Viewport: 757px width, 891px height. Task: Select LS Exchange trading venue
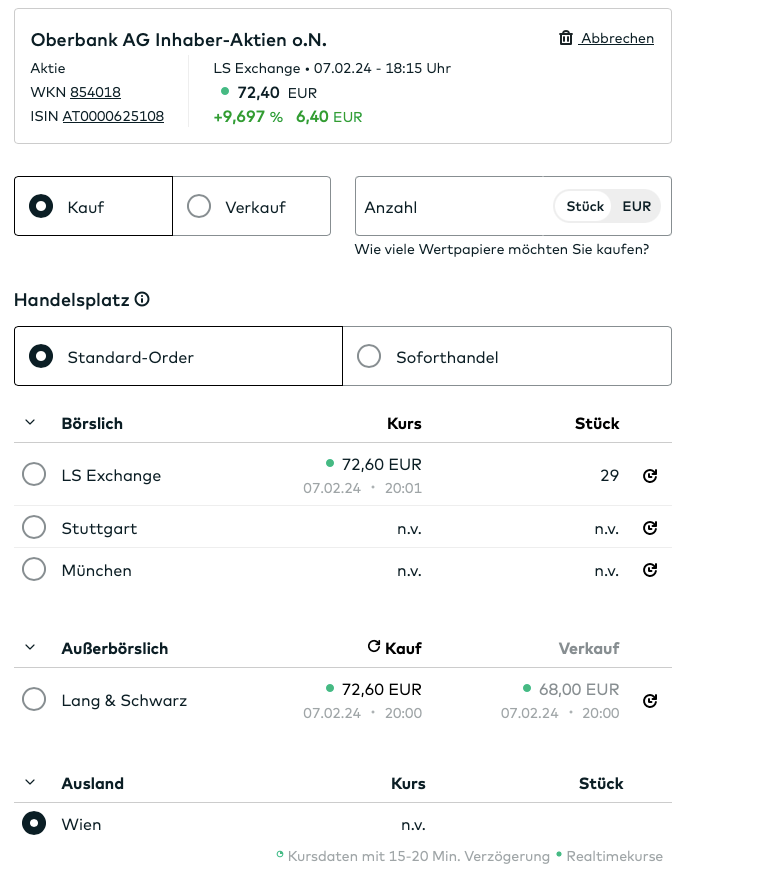pyautogui.click(x=34, y=475)
